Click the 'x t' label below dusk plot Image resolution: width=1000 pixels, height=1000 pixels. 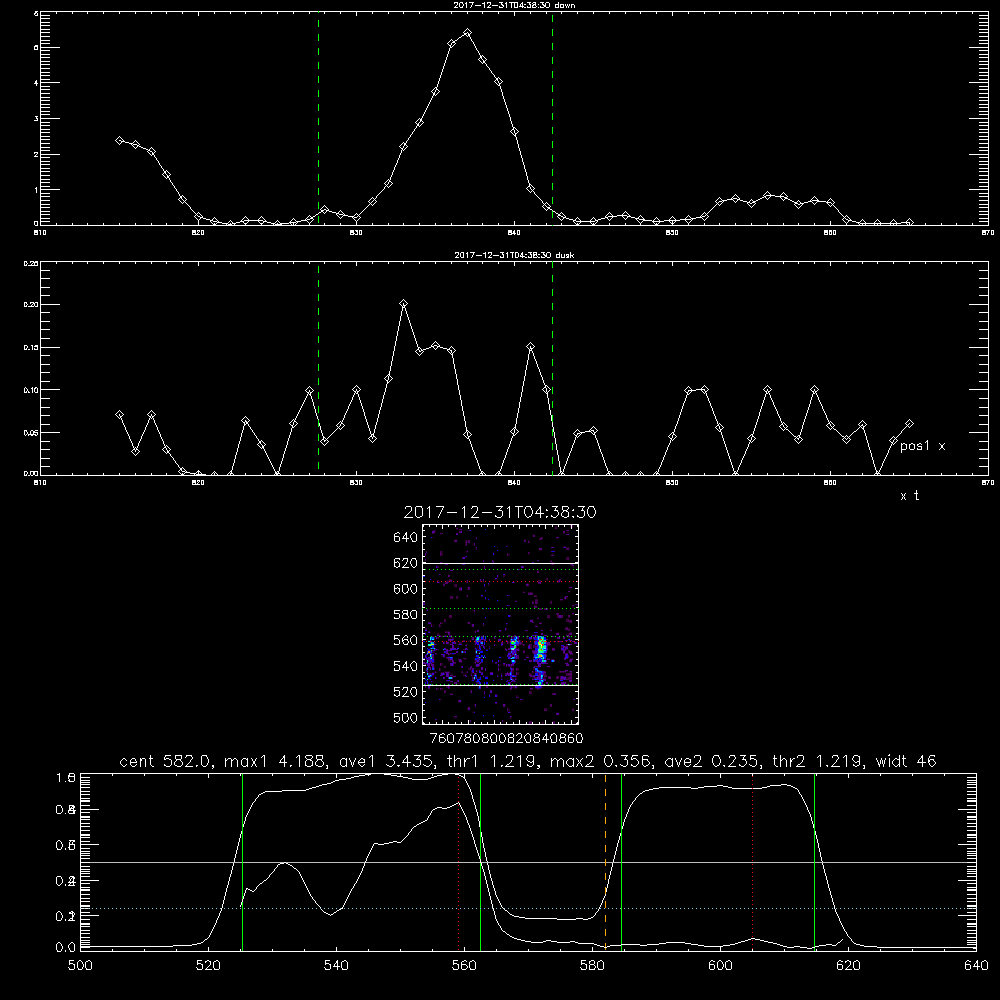(x=910, y=496)
